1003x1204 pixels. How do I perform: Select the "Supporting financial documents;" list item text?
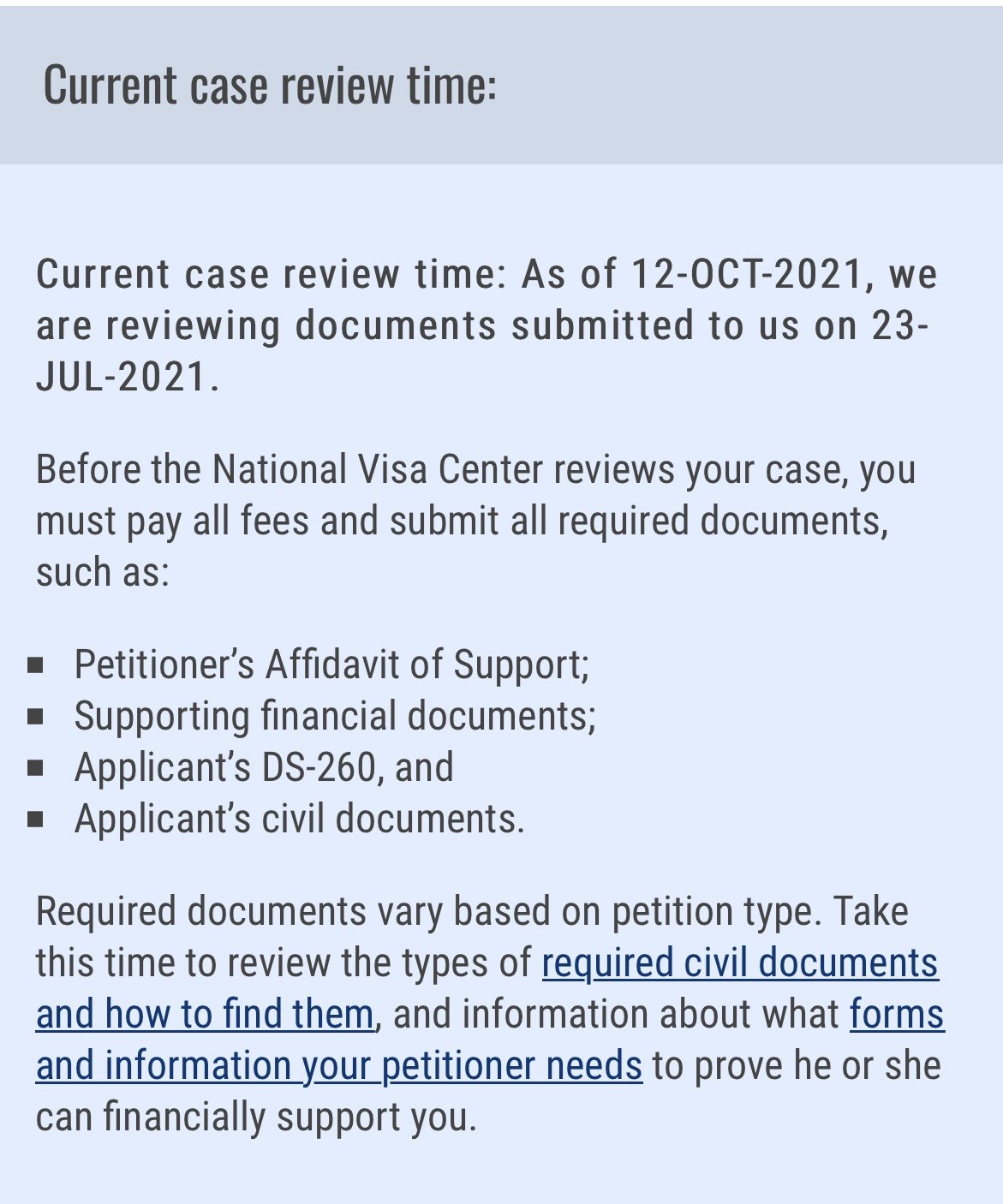click(335, 716)
